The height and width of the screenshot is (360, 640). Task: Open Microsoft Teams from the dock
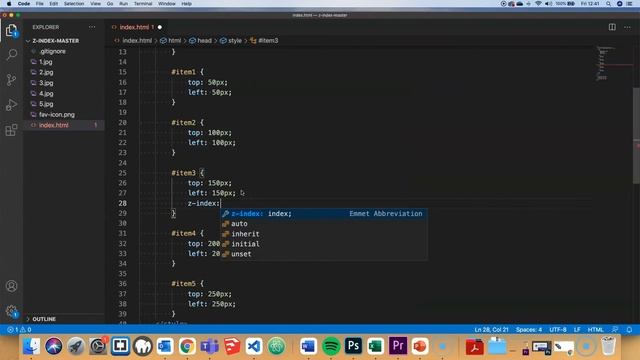point(209,346)
